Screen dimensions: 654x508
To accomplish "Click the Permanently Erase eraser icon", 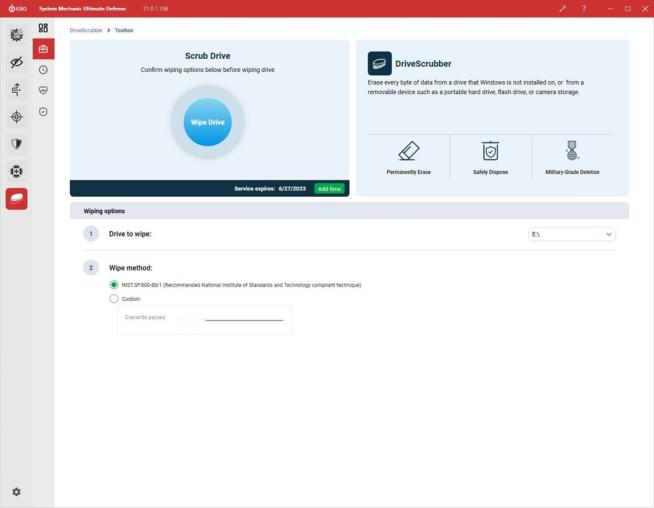I will coord(408,151).
